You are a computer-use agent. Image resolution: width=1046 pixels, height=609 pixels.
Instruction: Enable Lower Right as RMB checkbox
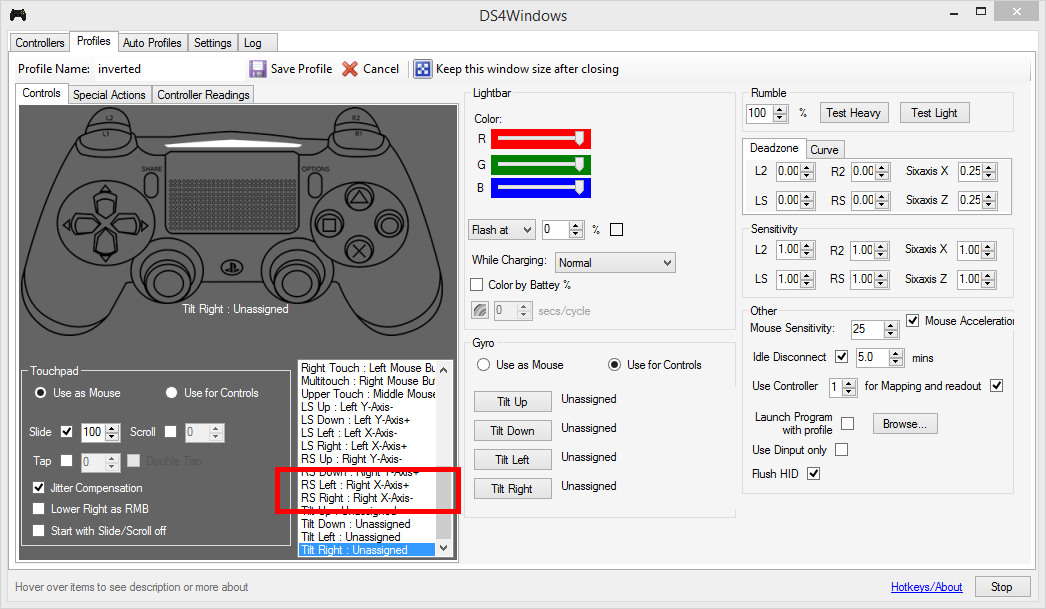click(39, 509)
